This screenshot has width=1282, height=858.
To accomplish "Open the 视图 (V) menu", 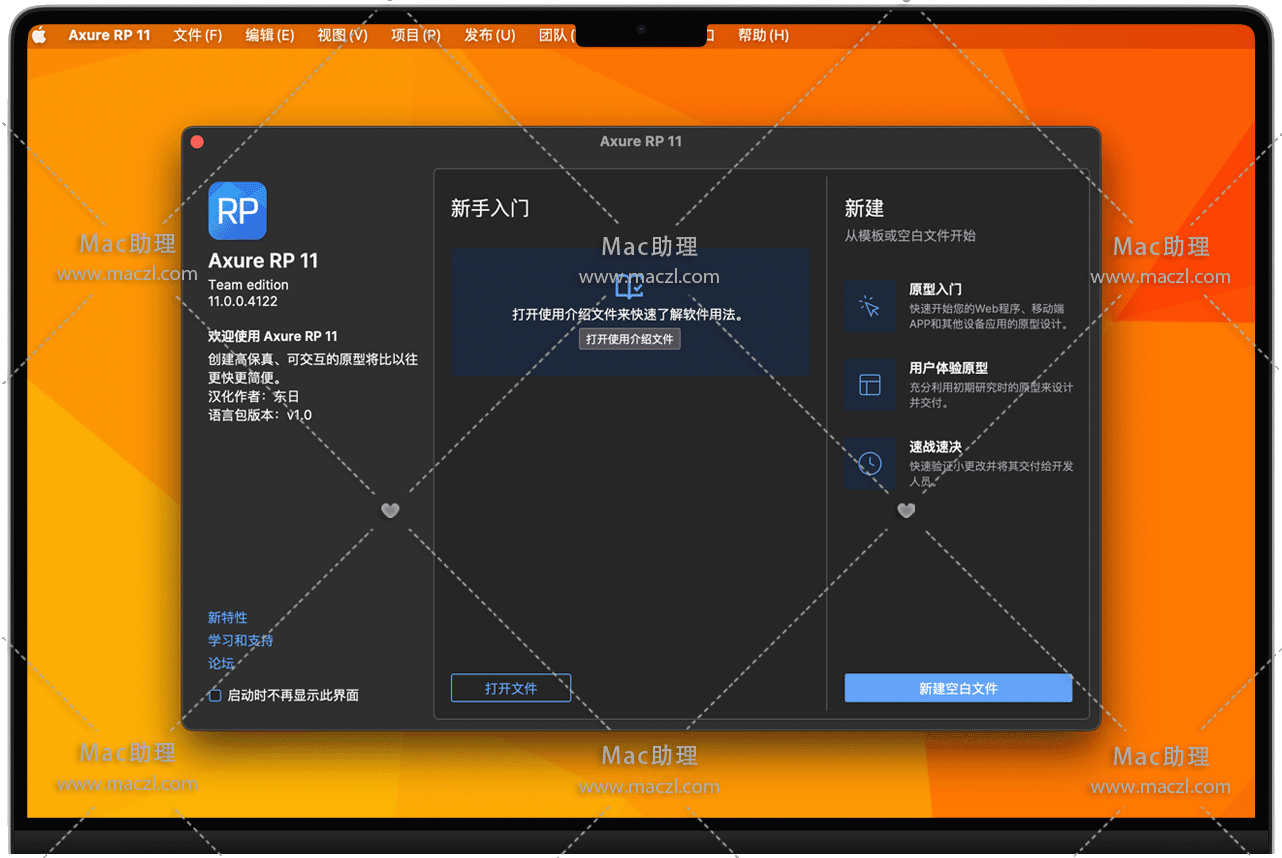I will pos(342,35).
